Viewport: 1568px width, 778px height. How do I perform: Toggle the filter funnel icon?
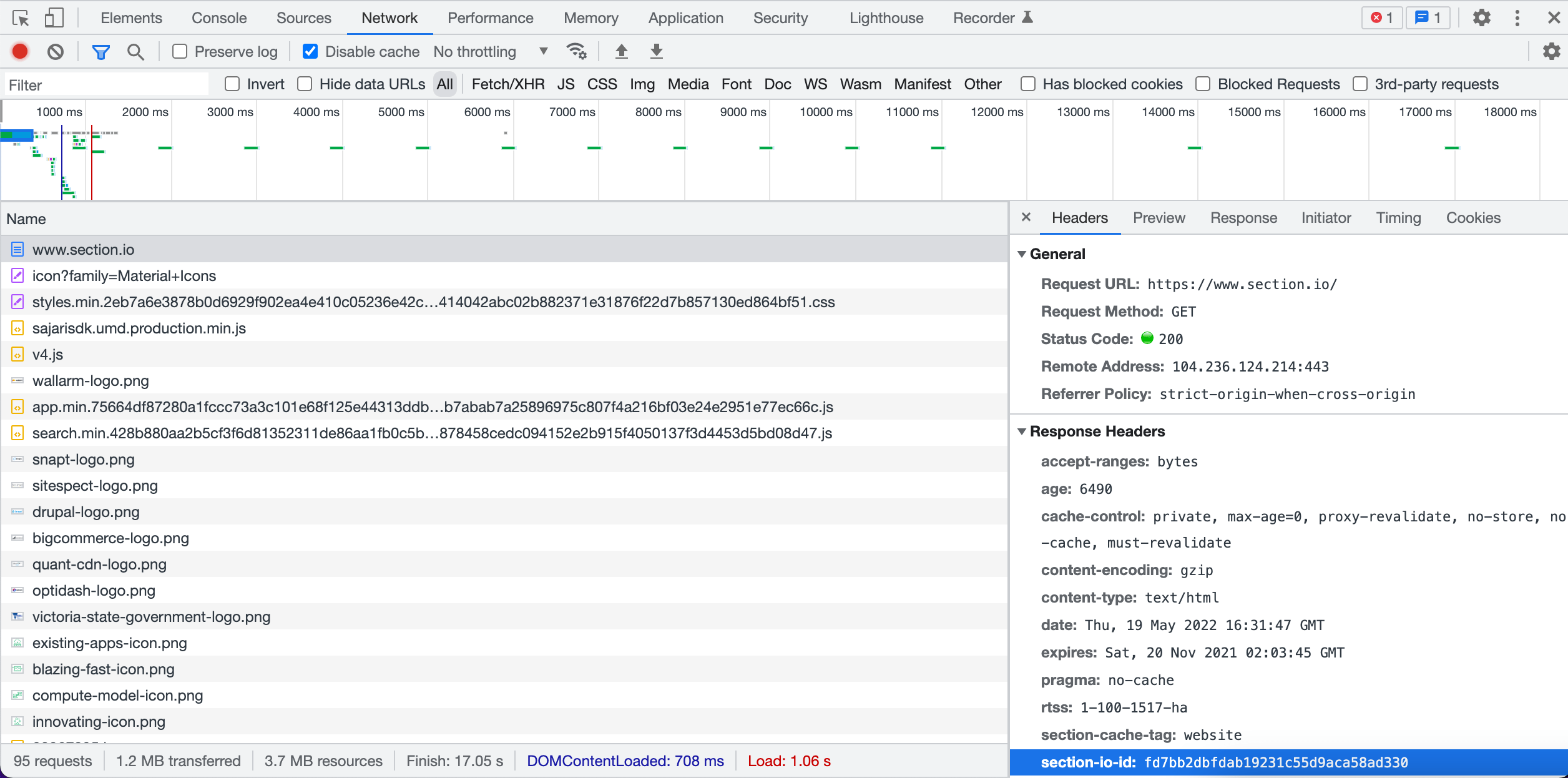pyautogui.click(x=100, y=52)
